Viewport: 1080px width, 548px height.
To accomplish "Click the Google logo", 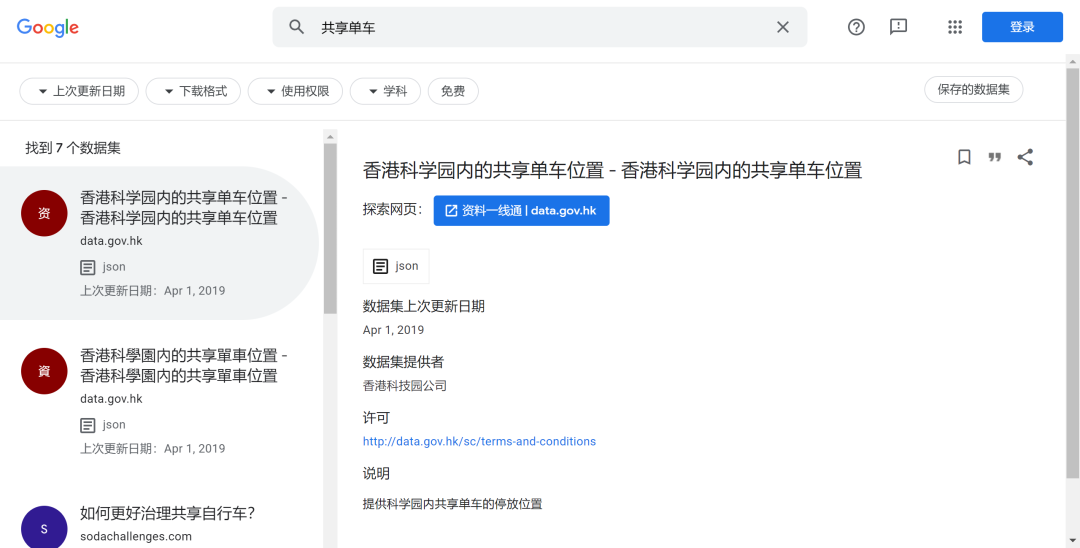I will (48, 28).
